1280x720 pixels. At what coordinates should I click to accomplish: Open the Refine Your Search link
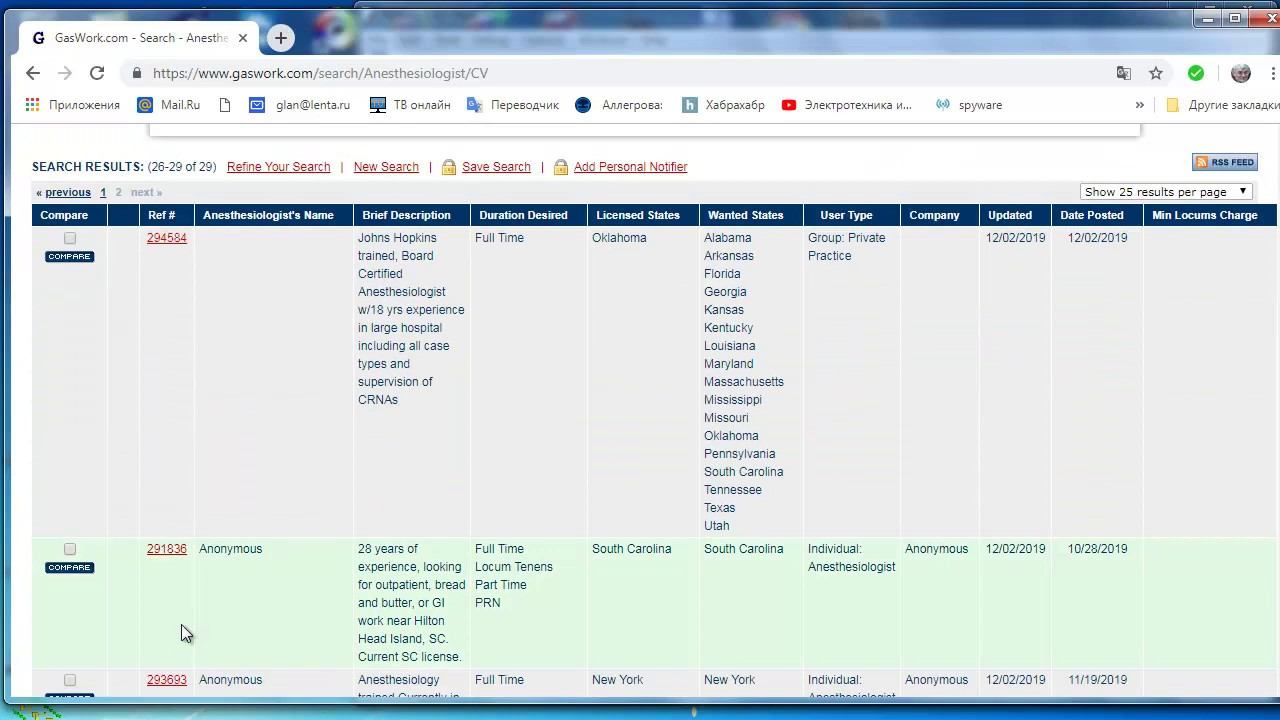pos(278,167)
